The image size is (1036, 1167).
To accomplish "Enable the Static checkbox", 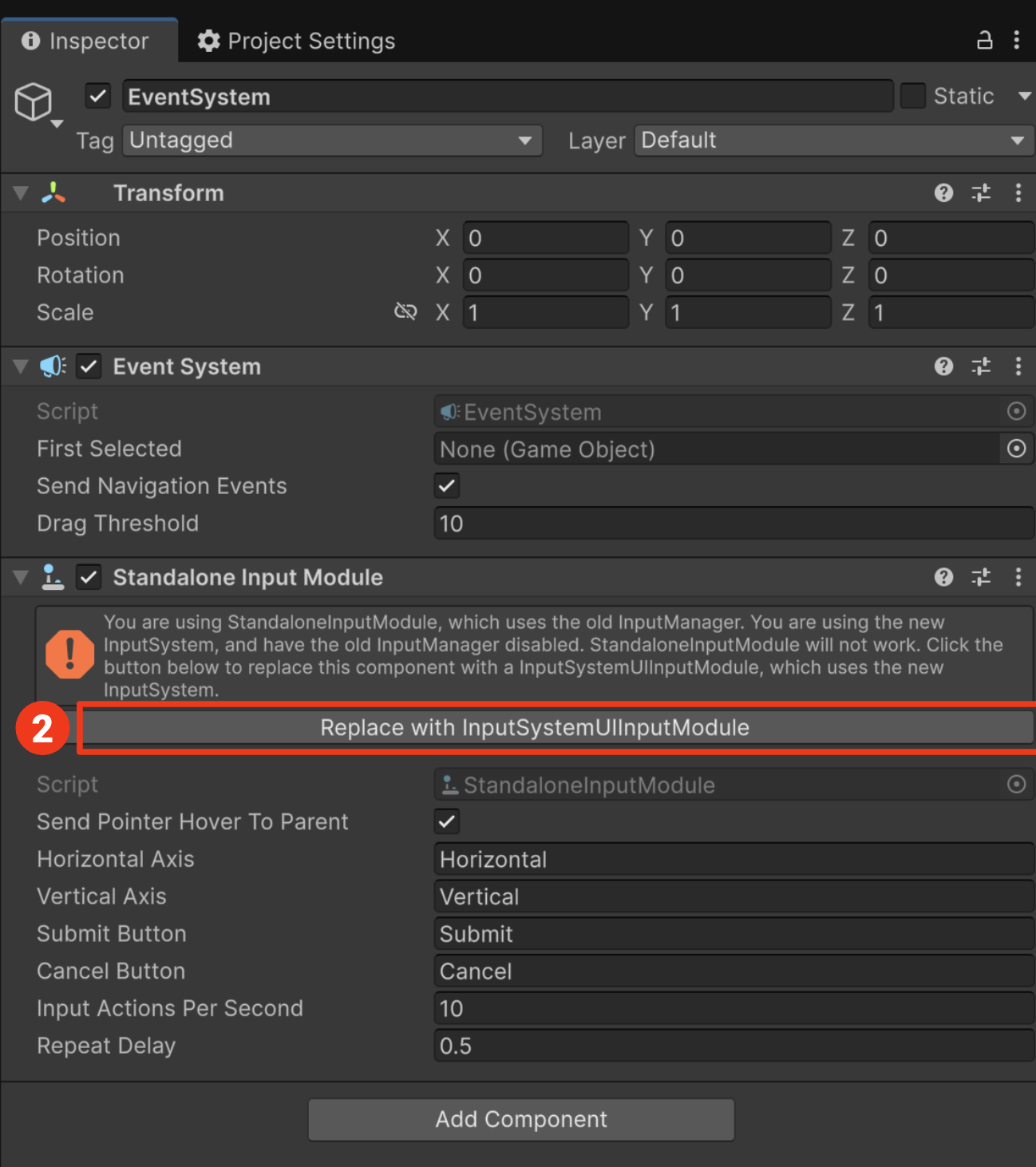I will point(912,96).
